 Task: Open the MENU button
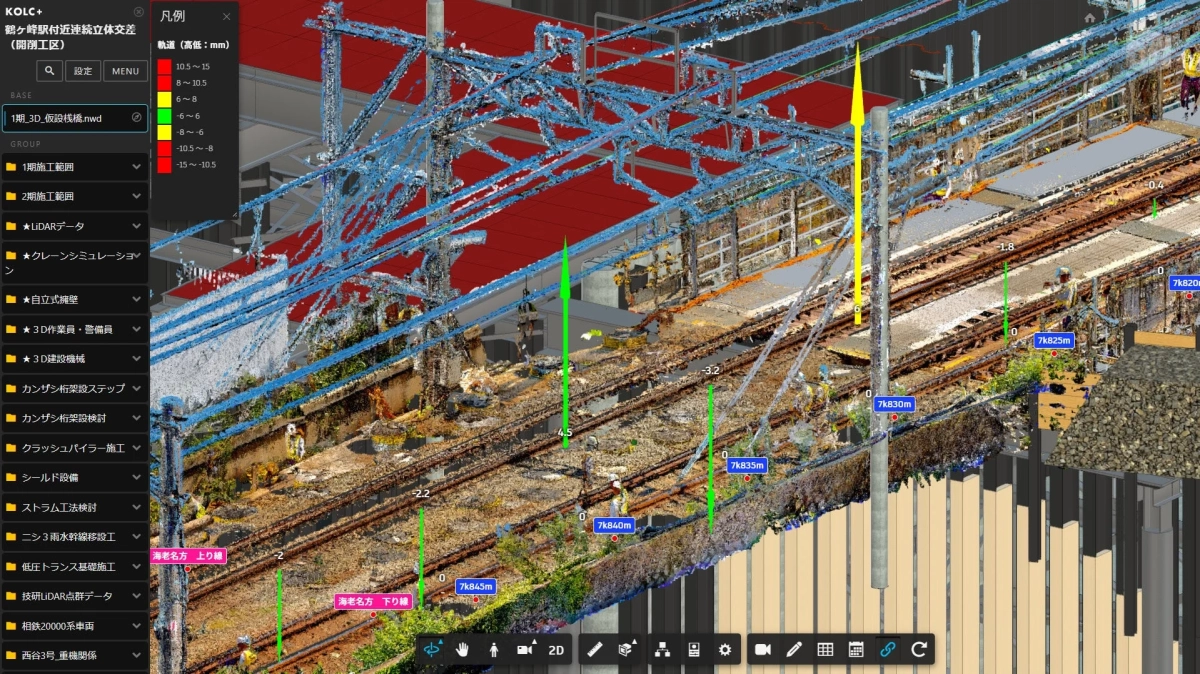click(125, 71)
